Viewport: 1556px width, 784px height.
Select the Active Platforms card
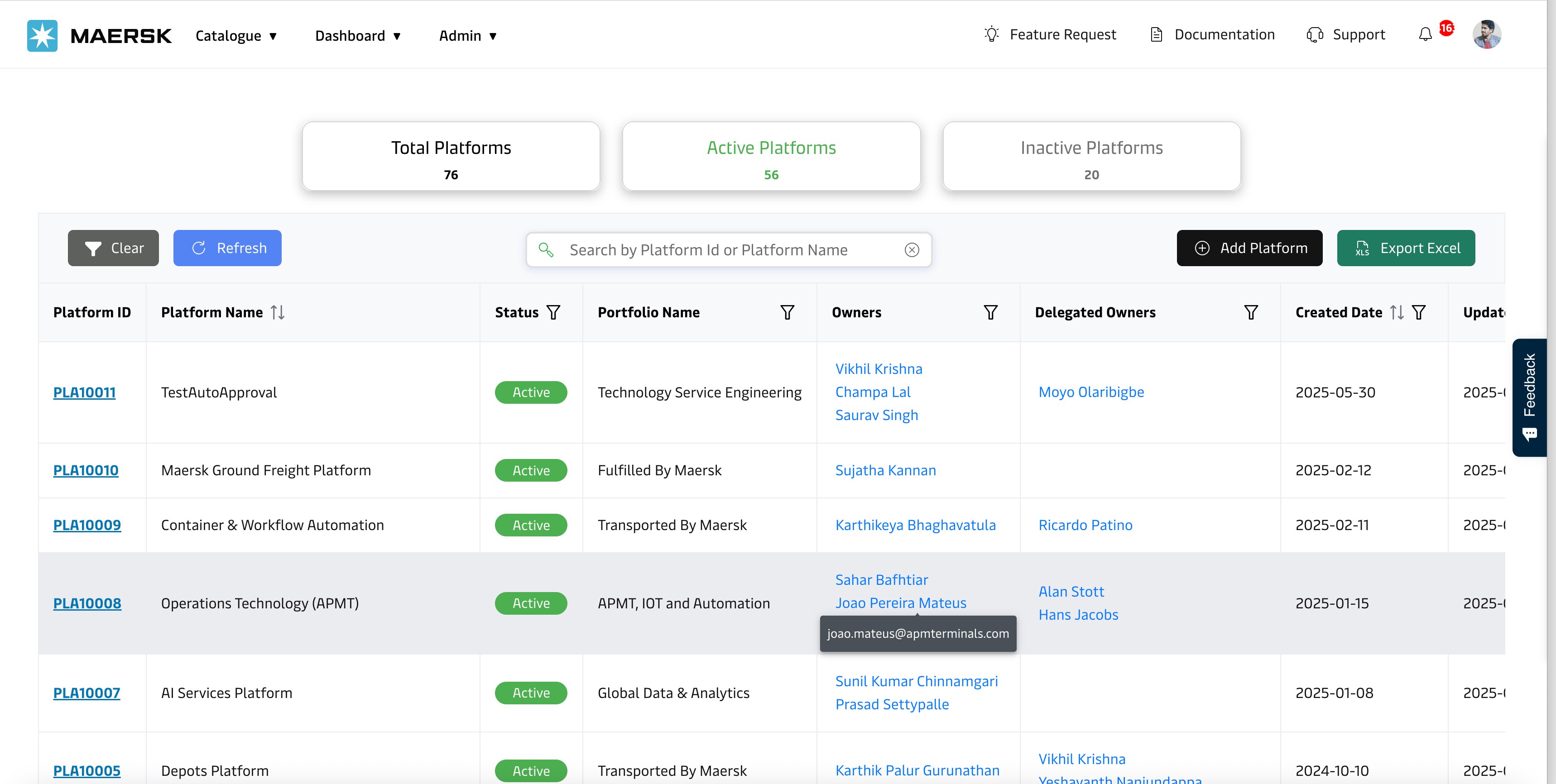click(771, 157)
